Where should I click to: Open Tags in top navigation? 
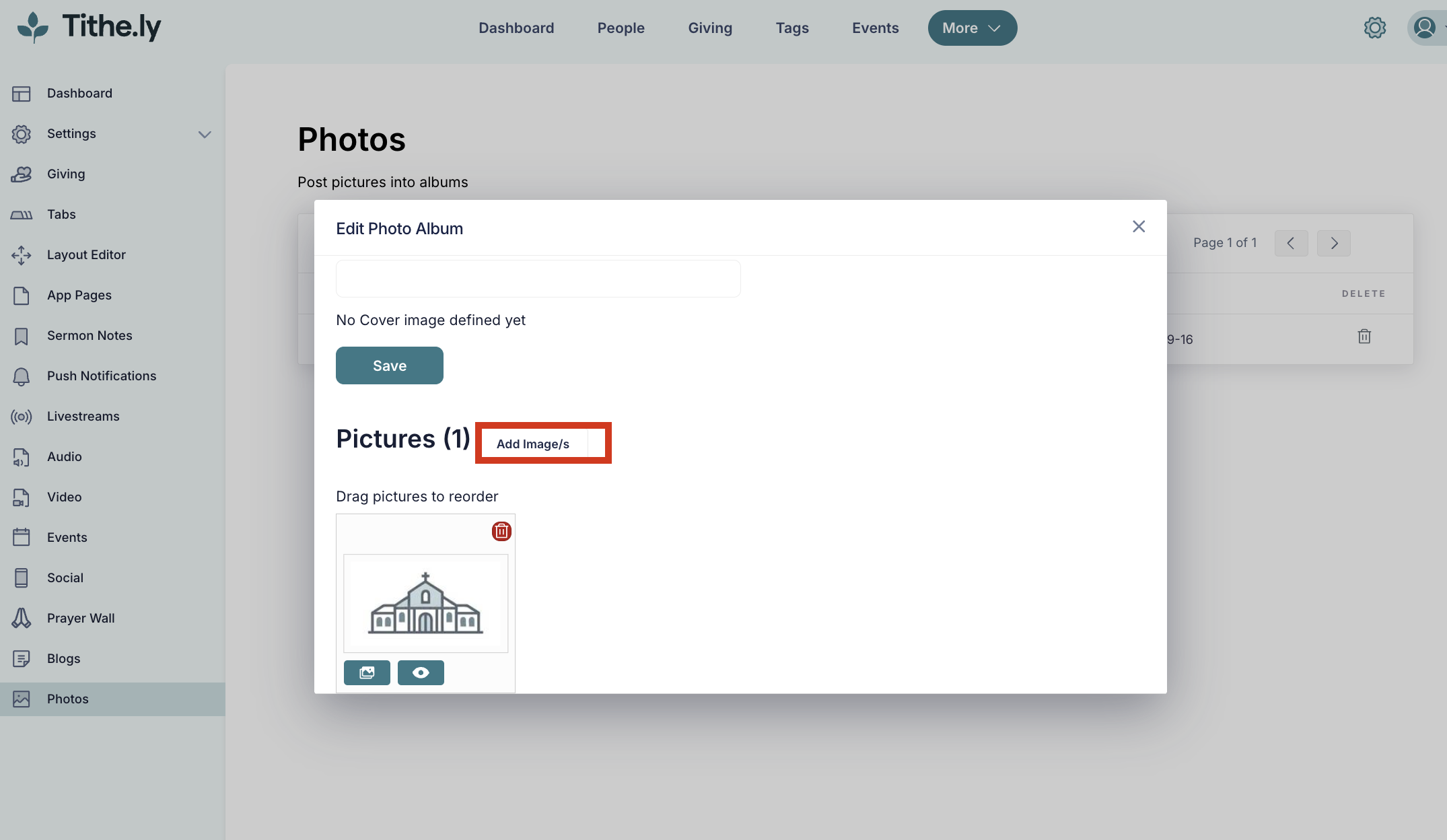click(792, 28)
